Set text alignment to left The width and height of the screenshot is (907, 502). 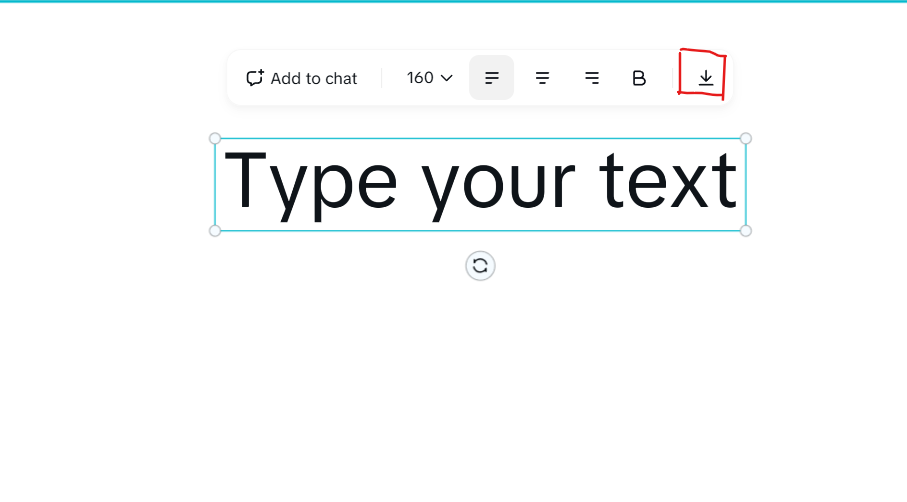tap(492, 78)
